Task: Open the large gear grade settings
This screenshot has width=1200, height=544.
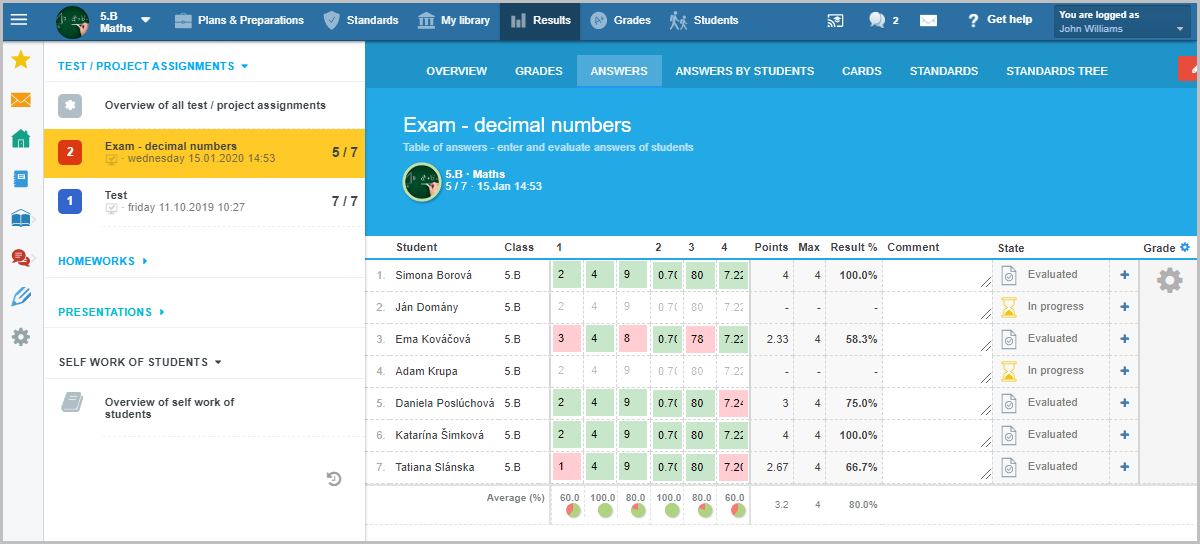Action: click(1169, 281)
